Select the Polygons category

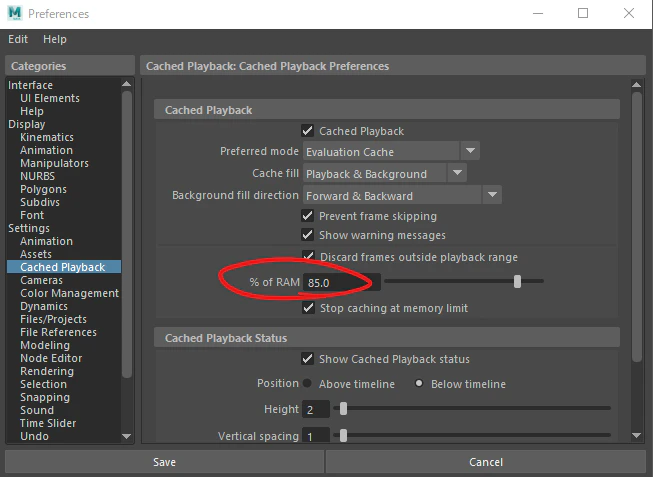click(x=43, y=189)
